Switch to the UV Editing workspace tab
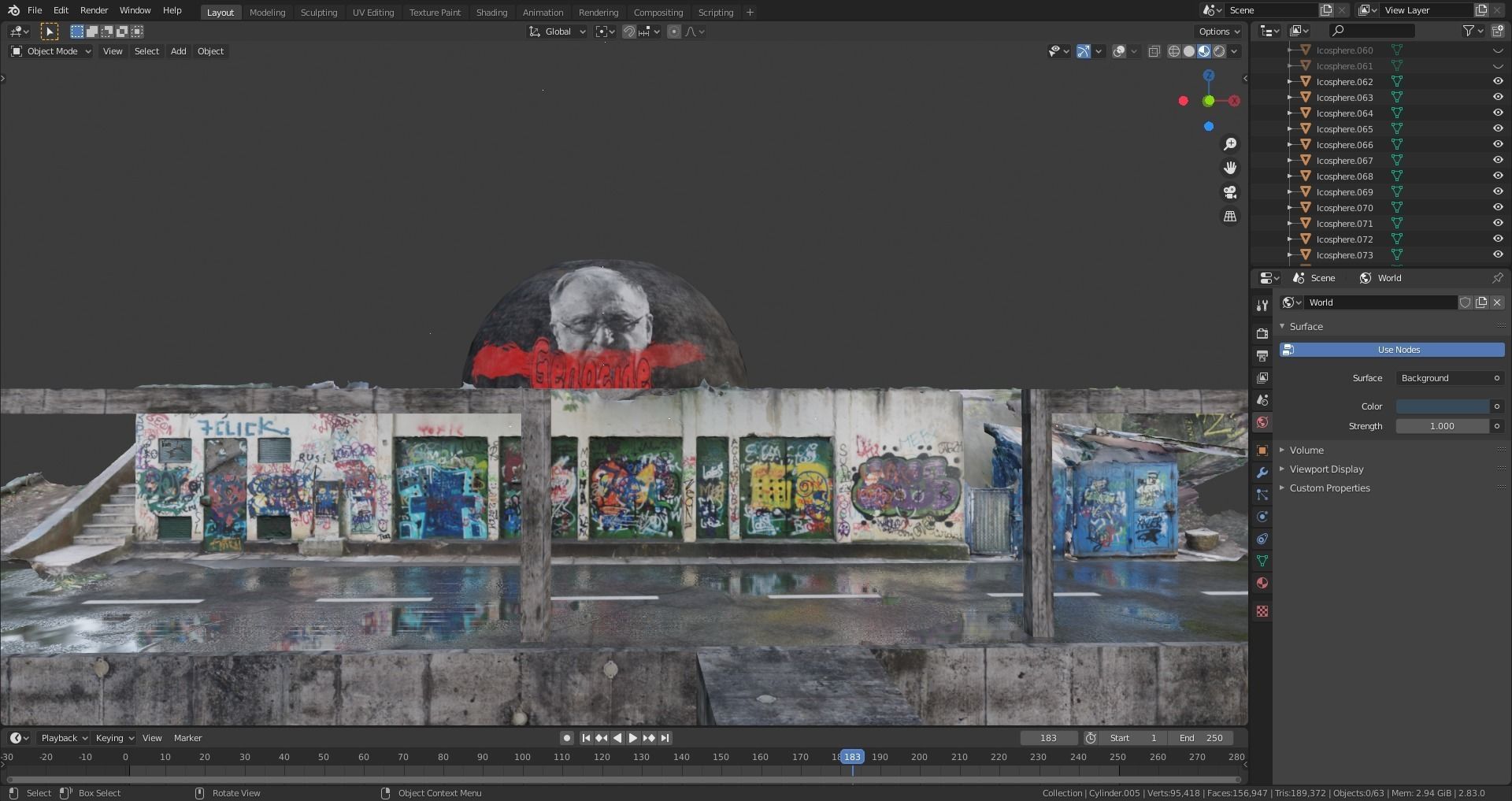 point(373,13)
